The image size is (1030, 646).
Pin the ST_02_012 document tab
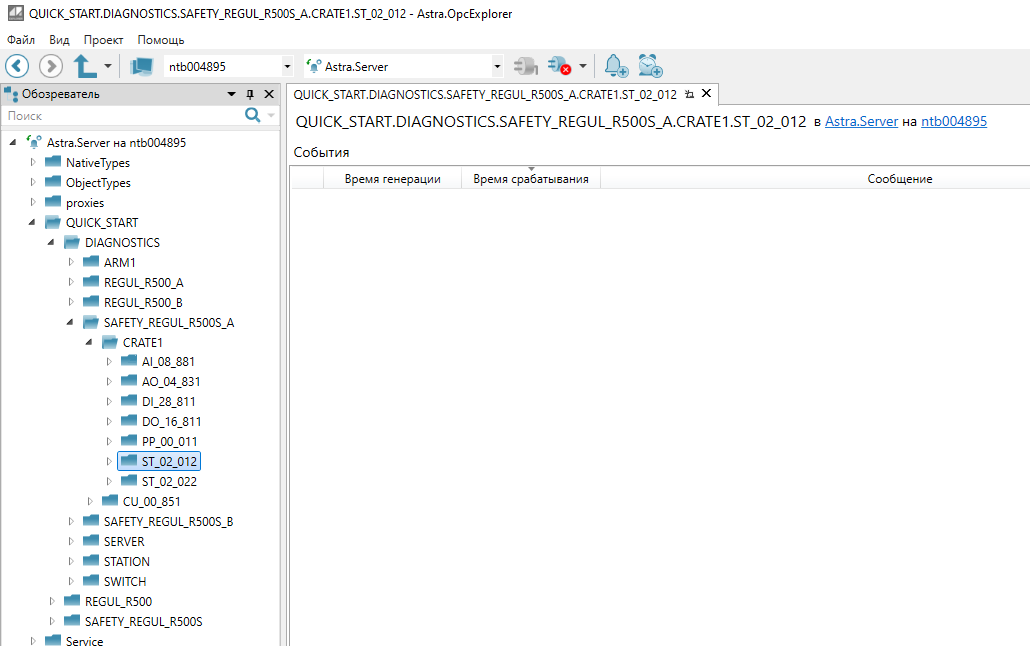(x=689, y=94)
